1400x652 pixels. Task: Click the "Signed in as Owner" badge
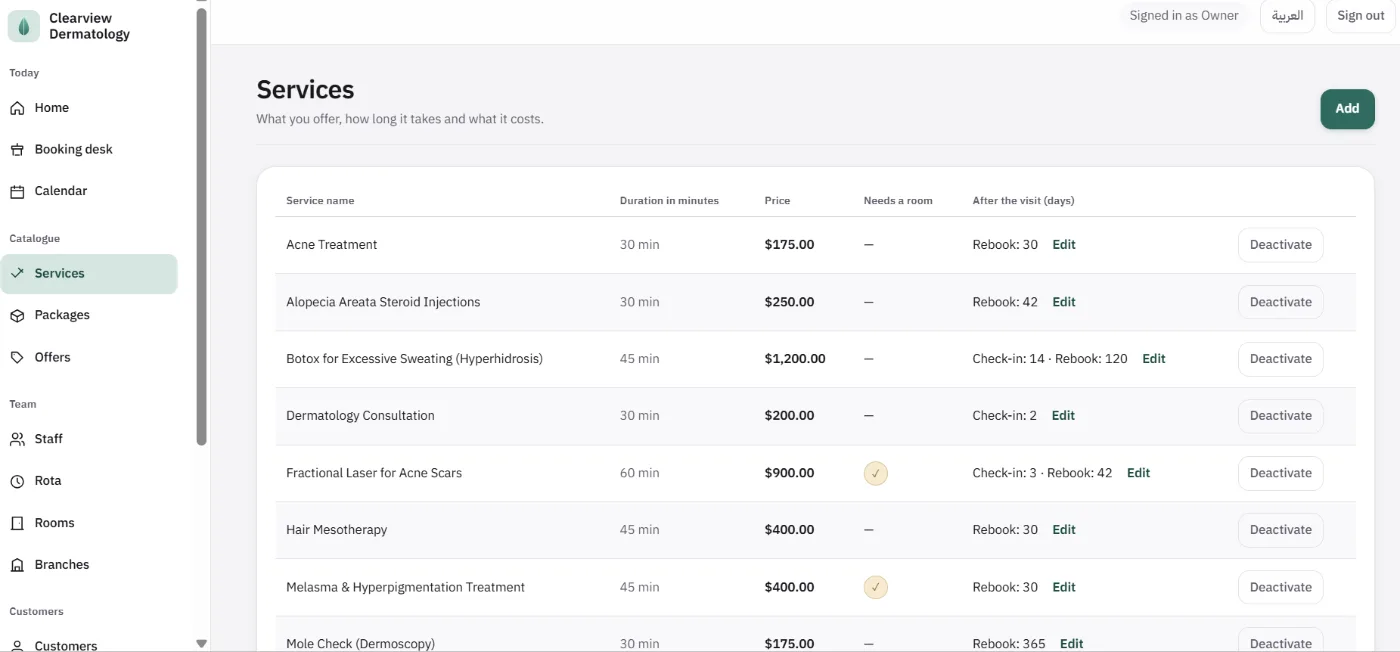(x=1184, y=16)
